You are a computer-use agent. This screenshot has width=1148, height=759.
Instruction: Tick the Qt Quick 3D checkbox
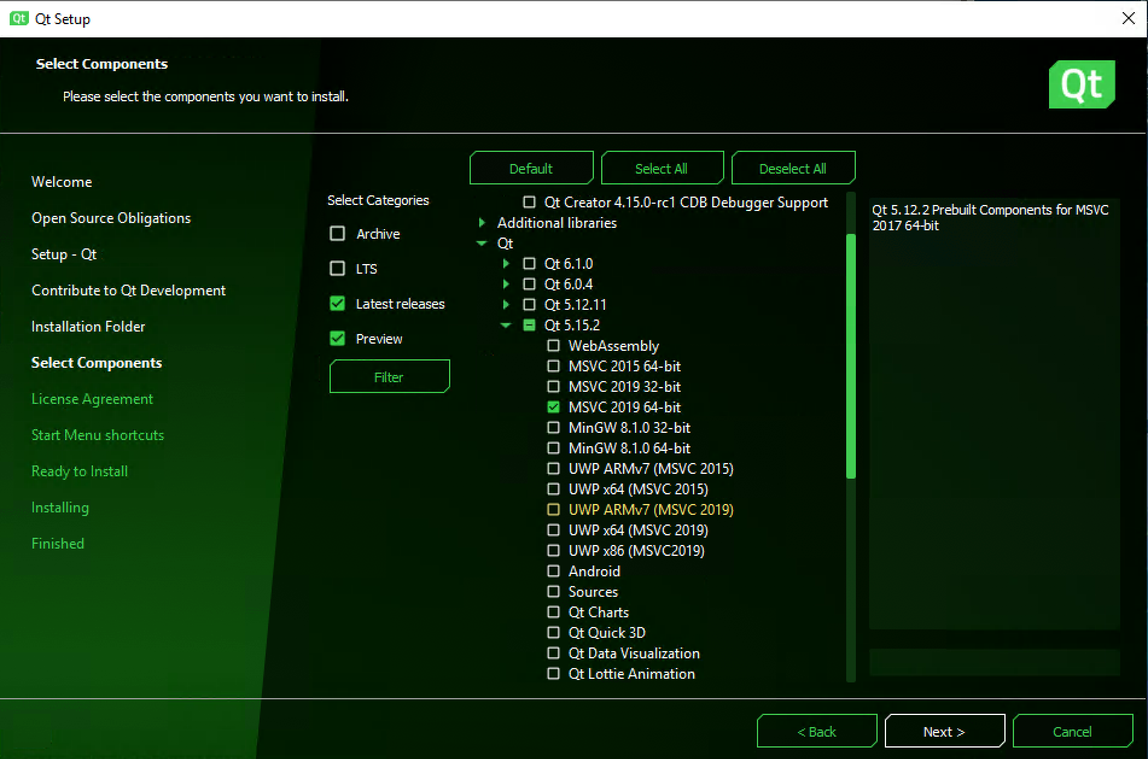pyautogui.click(x=554, y=632)
